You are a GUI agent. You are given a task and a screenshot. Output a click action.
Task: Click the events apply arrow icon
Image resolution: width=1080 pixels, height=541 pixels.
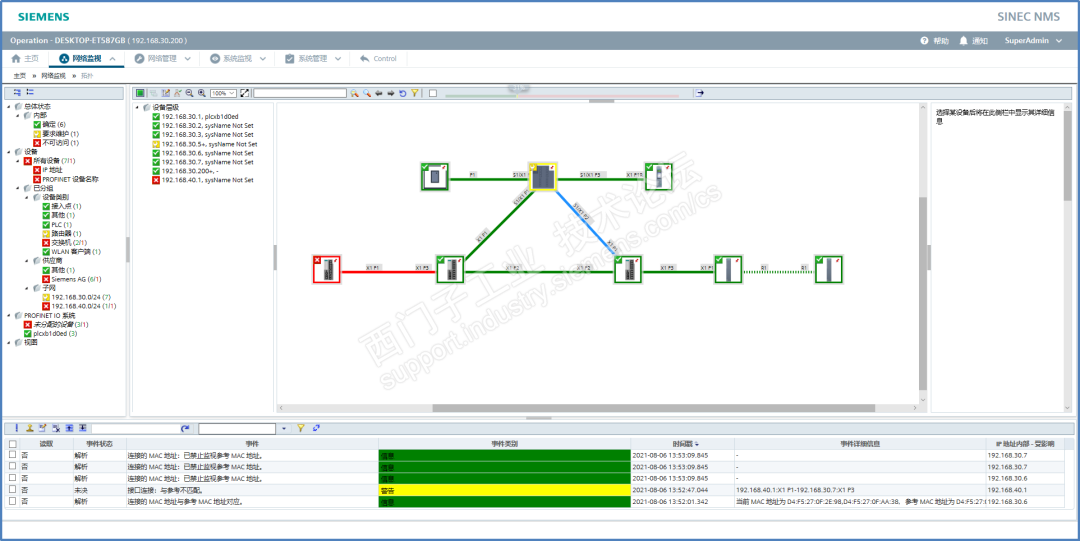click(x=185, y=429)
